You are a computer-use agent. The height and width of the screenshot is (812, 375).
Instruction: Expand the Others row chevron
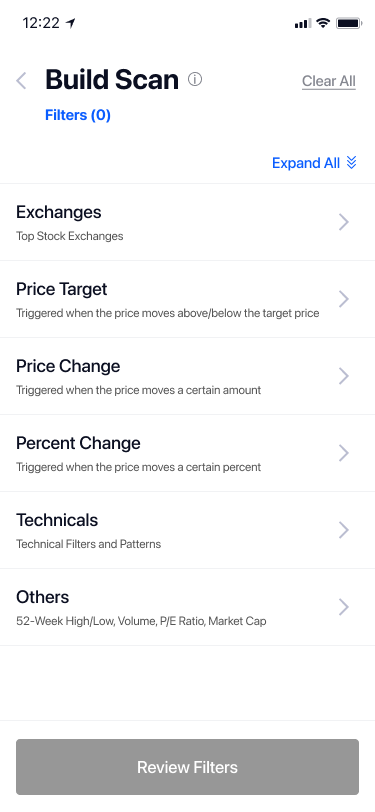(x=343, y=606)
